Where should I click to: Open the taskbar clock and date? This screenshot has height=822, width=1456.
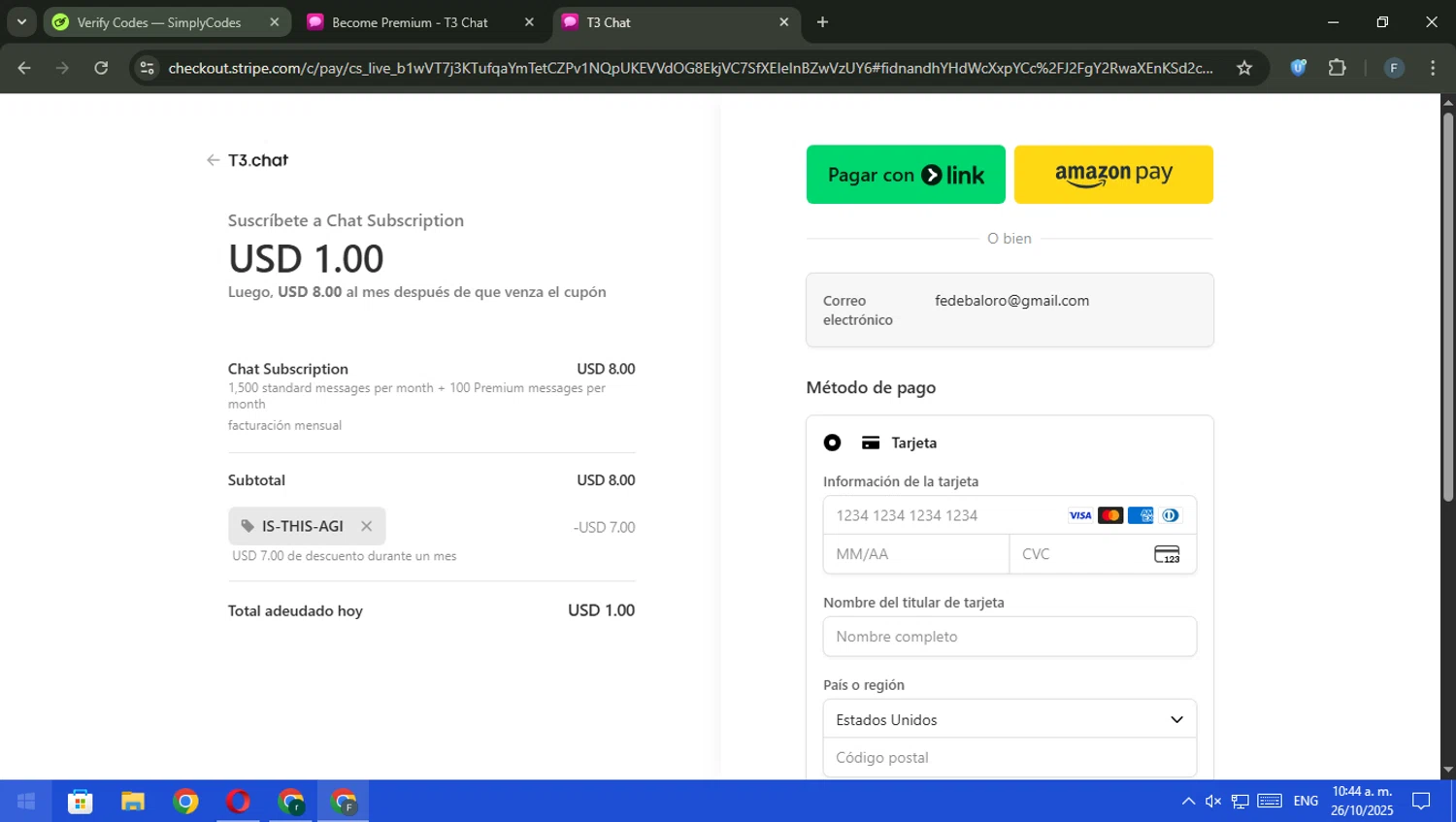click(1362, 802)
